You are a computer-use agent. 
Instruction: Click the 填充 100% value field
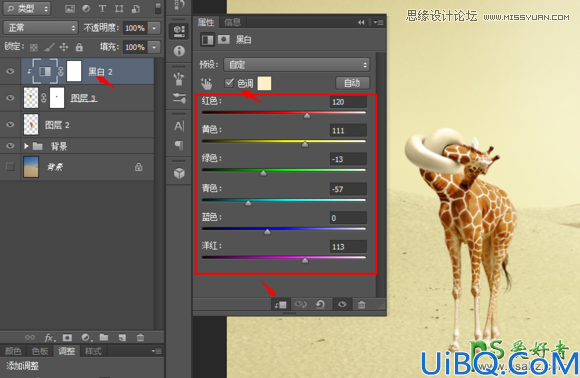tap(135, 47)
